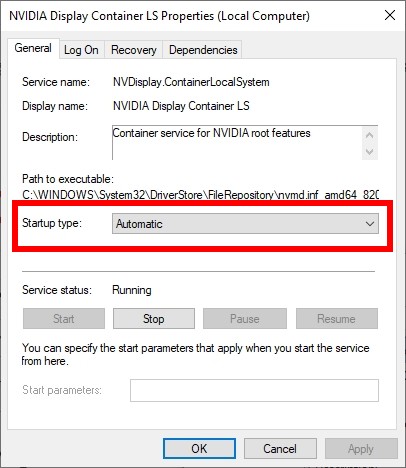This screenshot has width=406, height=468.
Task: Click the Resume service button
Action: (337, 319)
